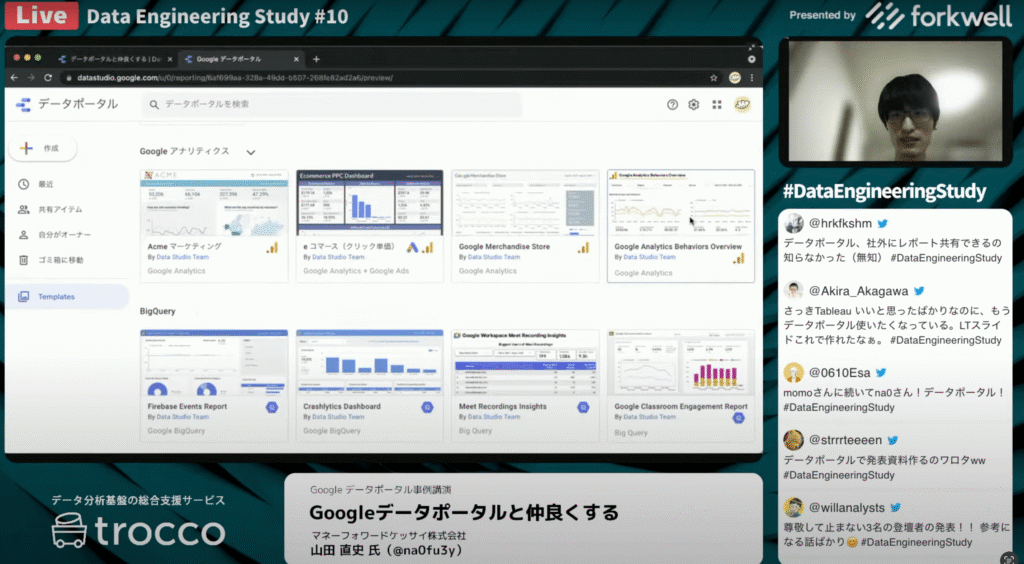
Task: Open the help icon in Data Portal header
Action: (672, 104)
